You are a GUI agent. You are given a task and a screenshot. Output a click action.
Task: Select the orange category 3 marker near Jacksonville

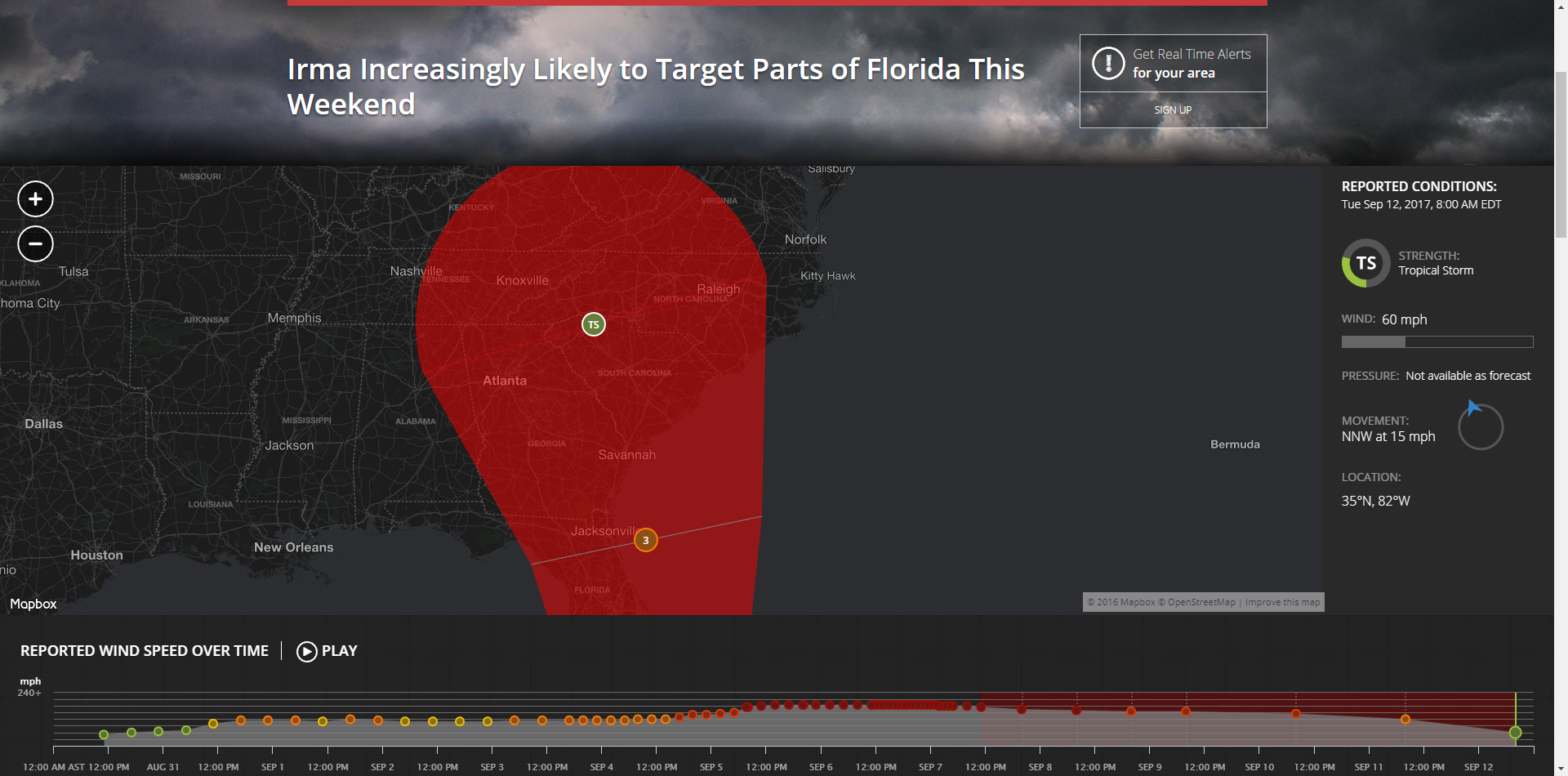(646, 541)
